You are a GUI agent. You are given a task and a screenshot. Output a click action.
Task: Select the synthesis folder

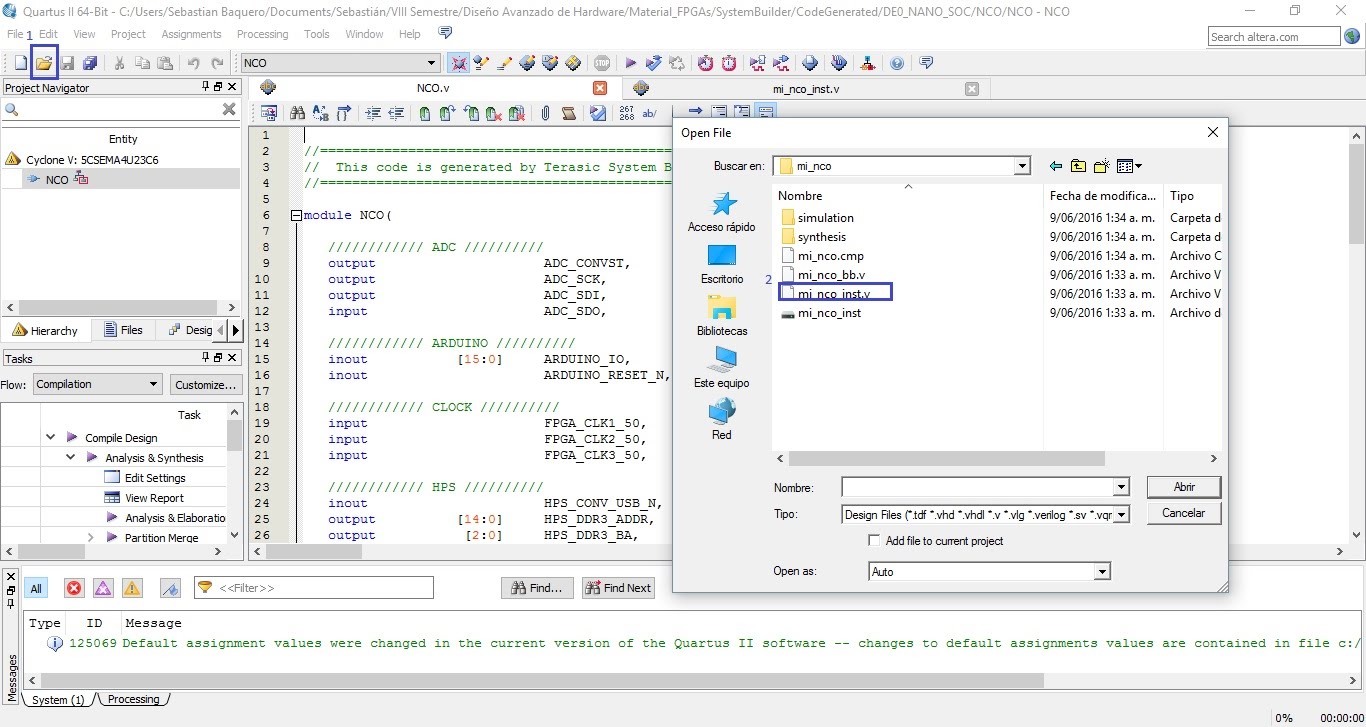click(x=813, y=237)
